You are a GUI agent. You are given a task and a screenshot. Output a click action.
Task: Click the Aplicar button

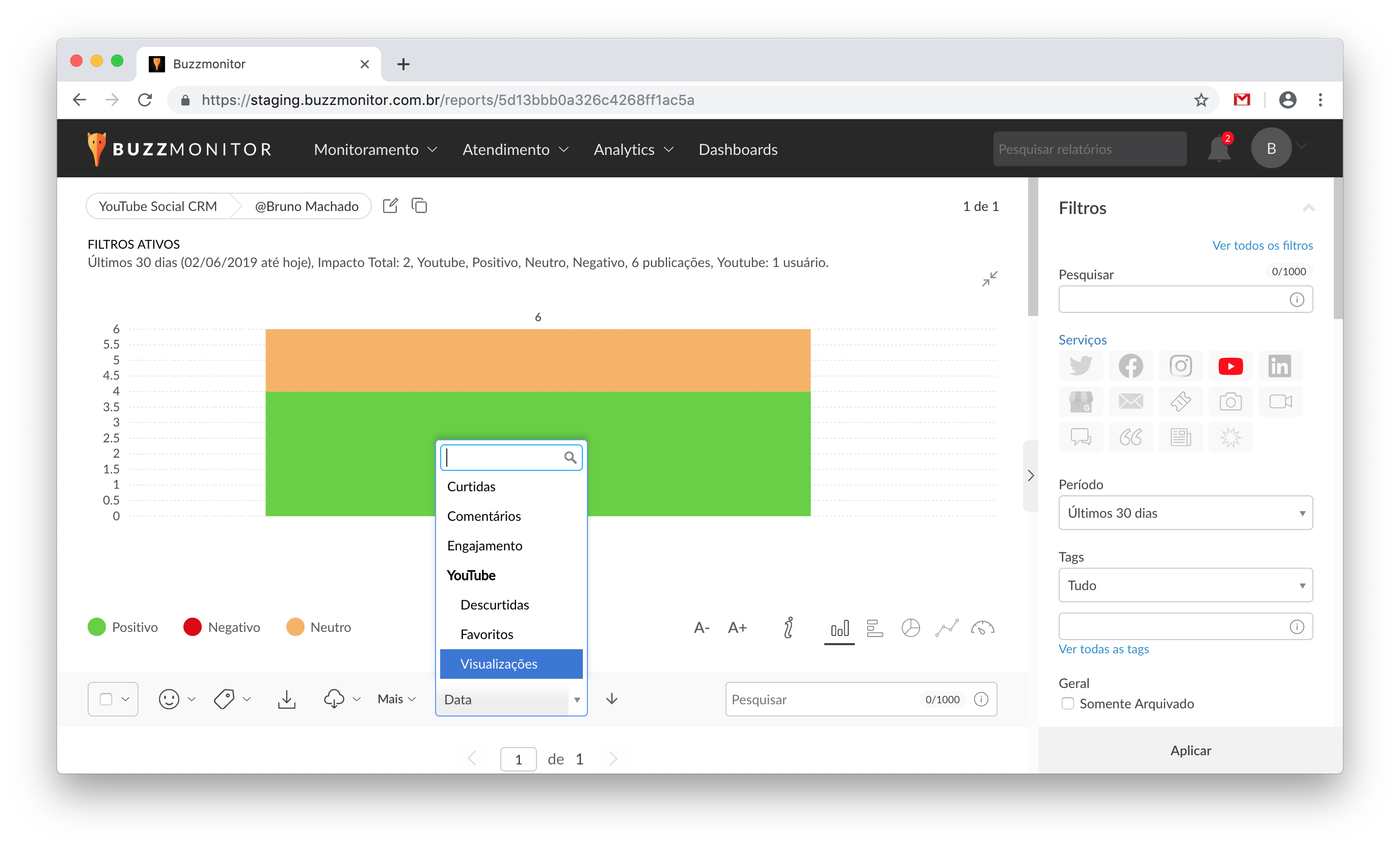click(x=1190, y=750)
